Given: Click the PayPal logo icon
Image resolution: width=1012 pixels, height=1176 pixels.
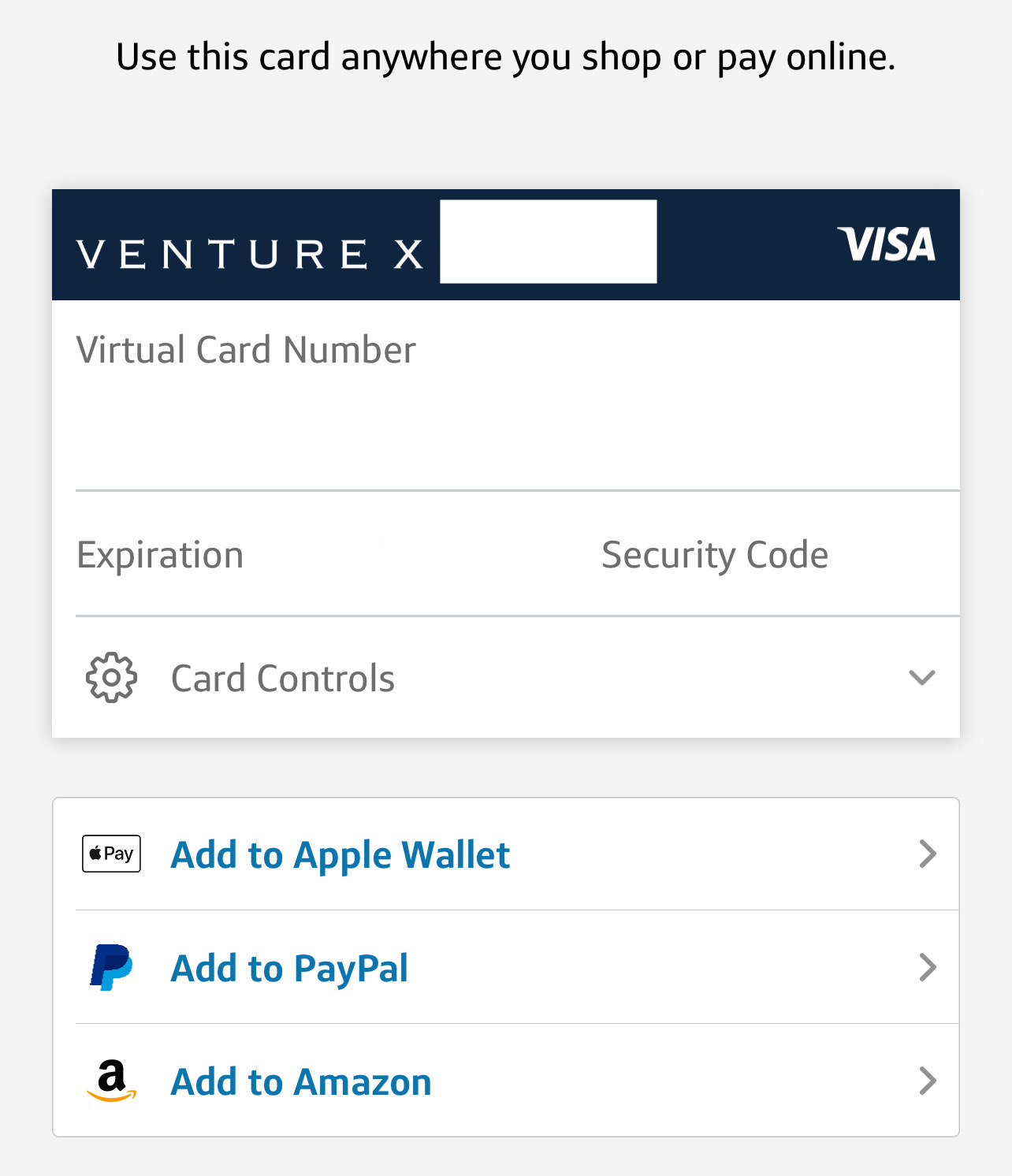Looking at the screenshot, I should 110,966.
